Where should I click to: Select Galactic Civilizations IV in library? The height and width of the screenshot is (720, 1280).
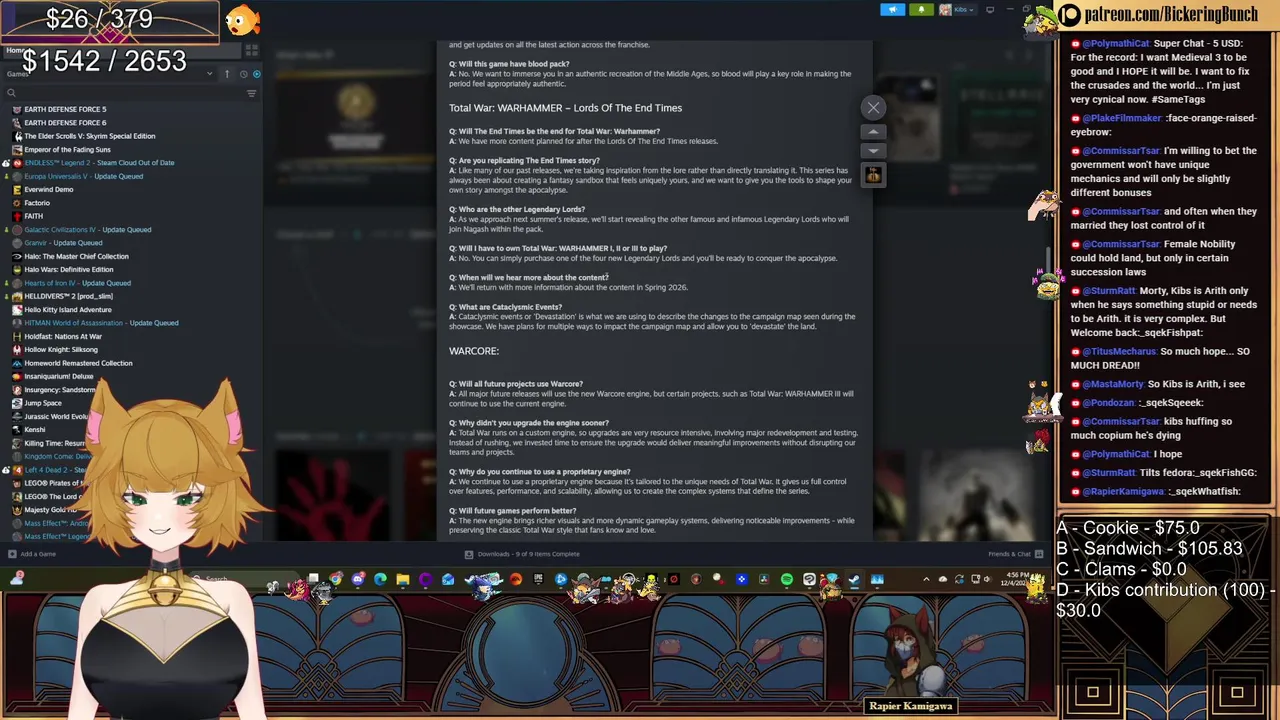[x=88, y=229]
